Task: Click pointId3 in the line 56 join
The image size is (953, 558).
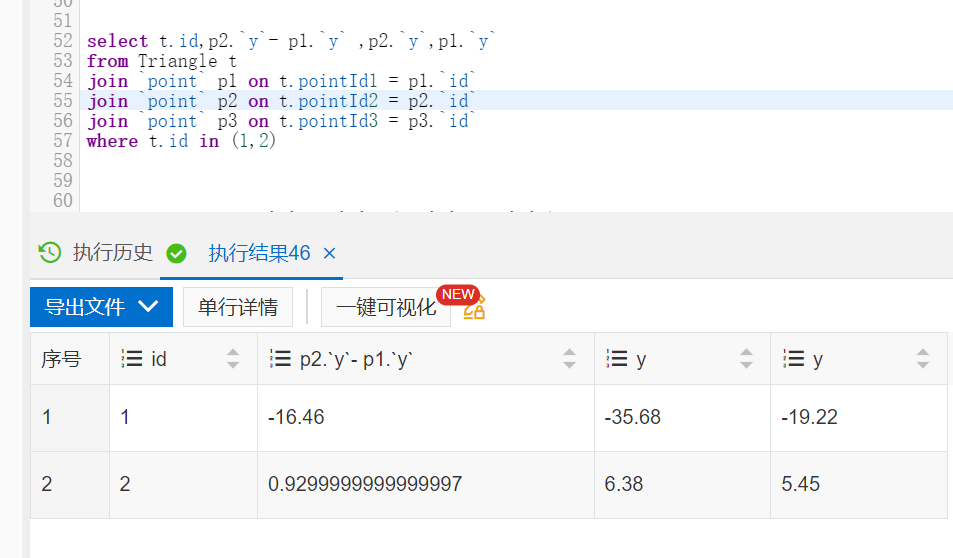Action: point(338,121)
